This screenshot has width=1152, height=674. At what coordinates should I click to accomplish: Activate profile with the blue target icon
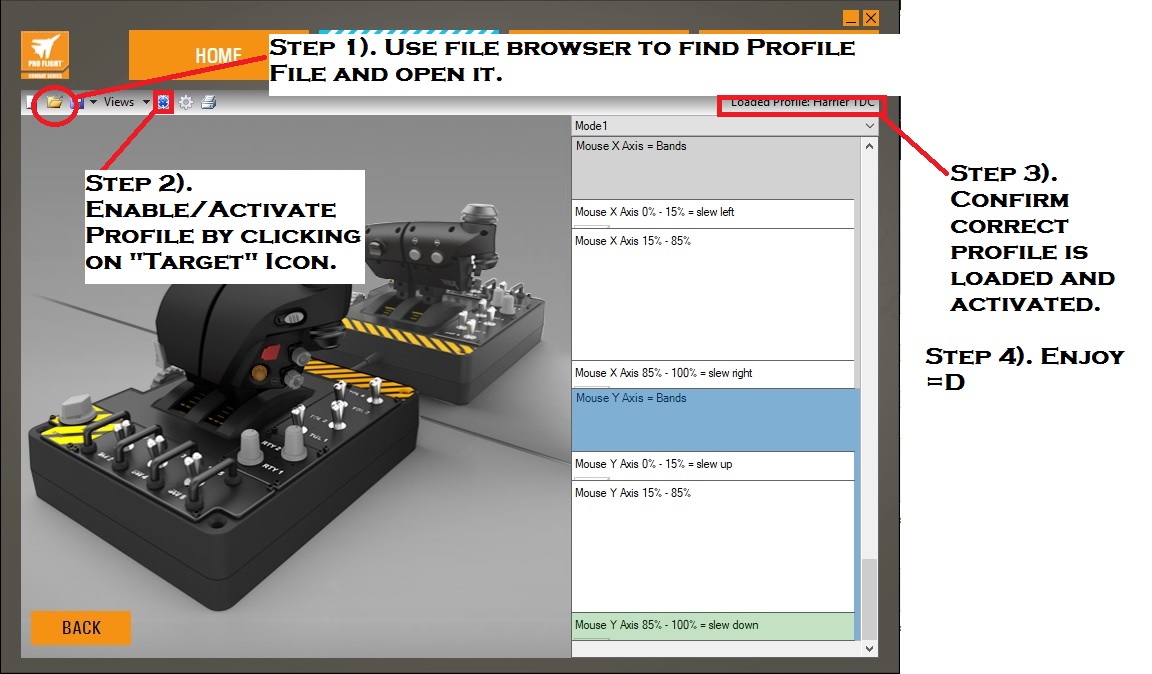[x=164, y=102]
